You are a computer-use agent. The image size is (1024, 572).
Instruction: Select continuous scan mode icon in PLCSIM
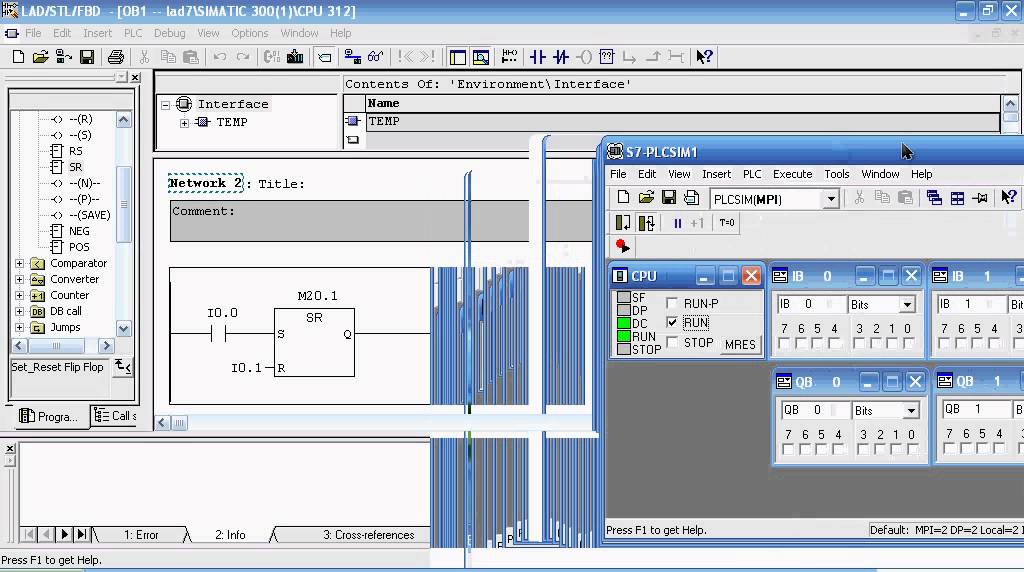[x=646, y=223]
